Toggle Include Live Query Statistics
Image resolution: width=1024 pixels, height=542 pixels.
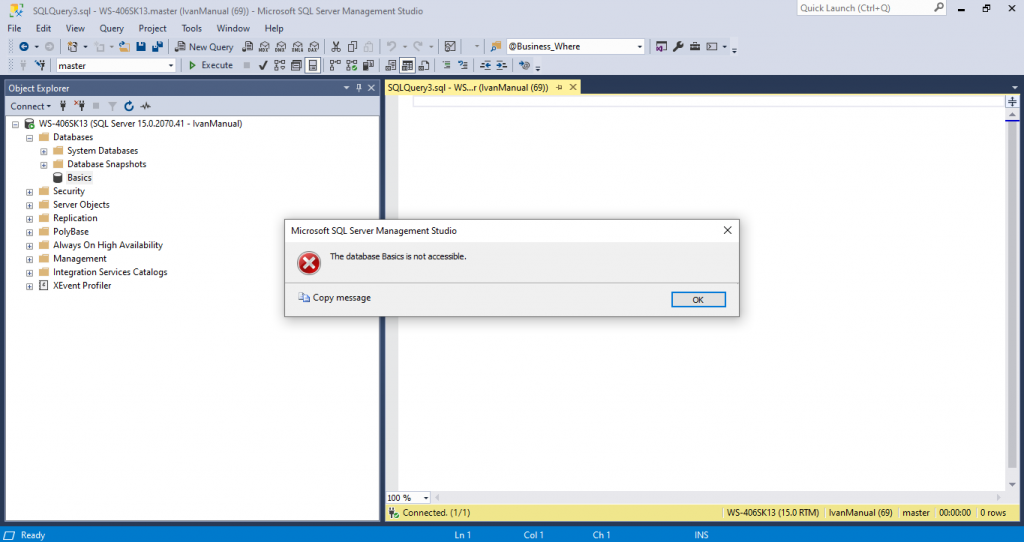click(351, 65)
